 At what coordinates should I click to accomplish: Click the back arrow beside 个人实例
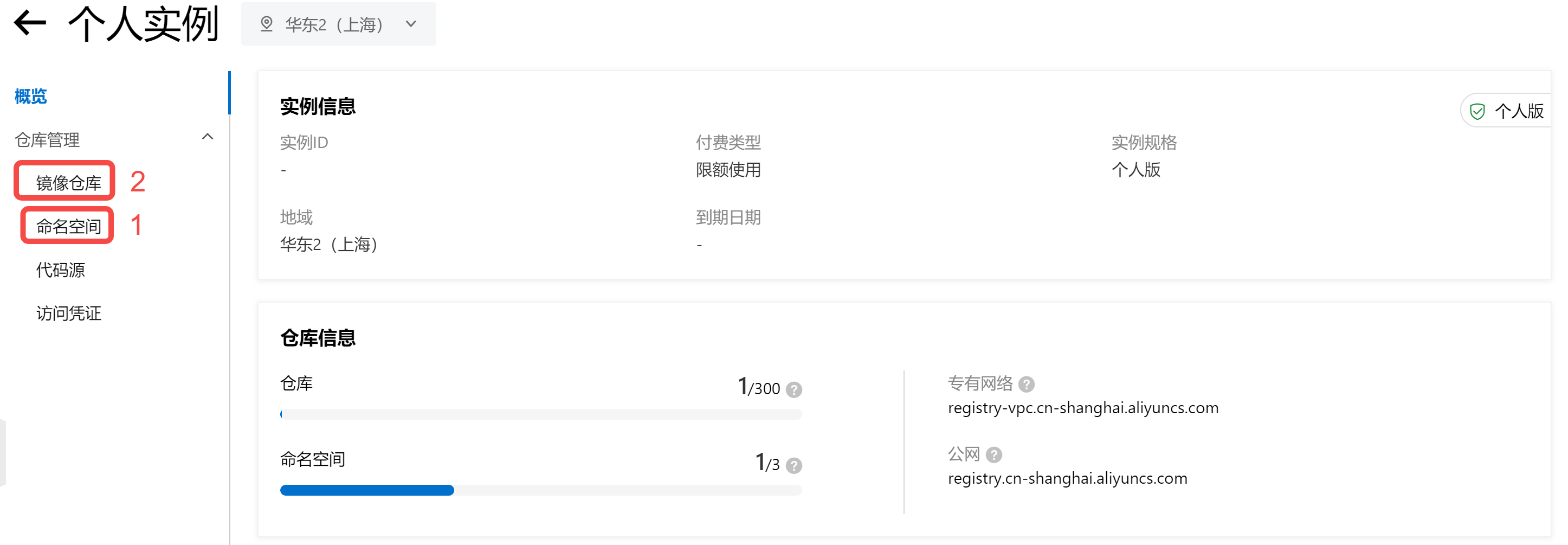(x=30, y=24)
